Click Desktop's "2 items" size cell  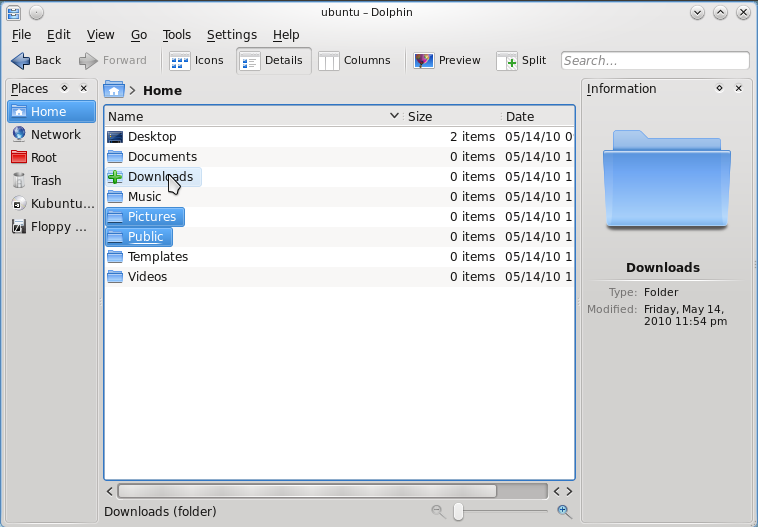tap(472, 137)
